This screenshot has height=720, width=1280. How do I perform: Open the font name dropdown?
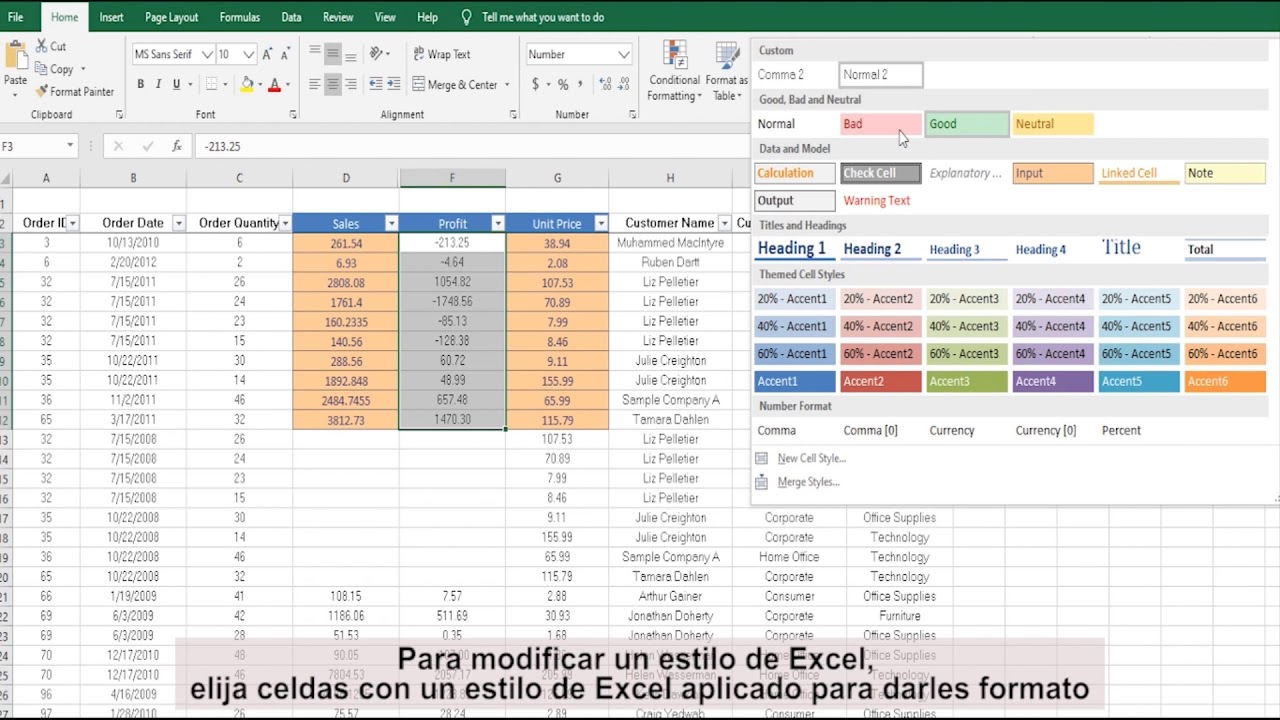[x=207, y=54]
